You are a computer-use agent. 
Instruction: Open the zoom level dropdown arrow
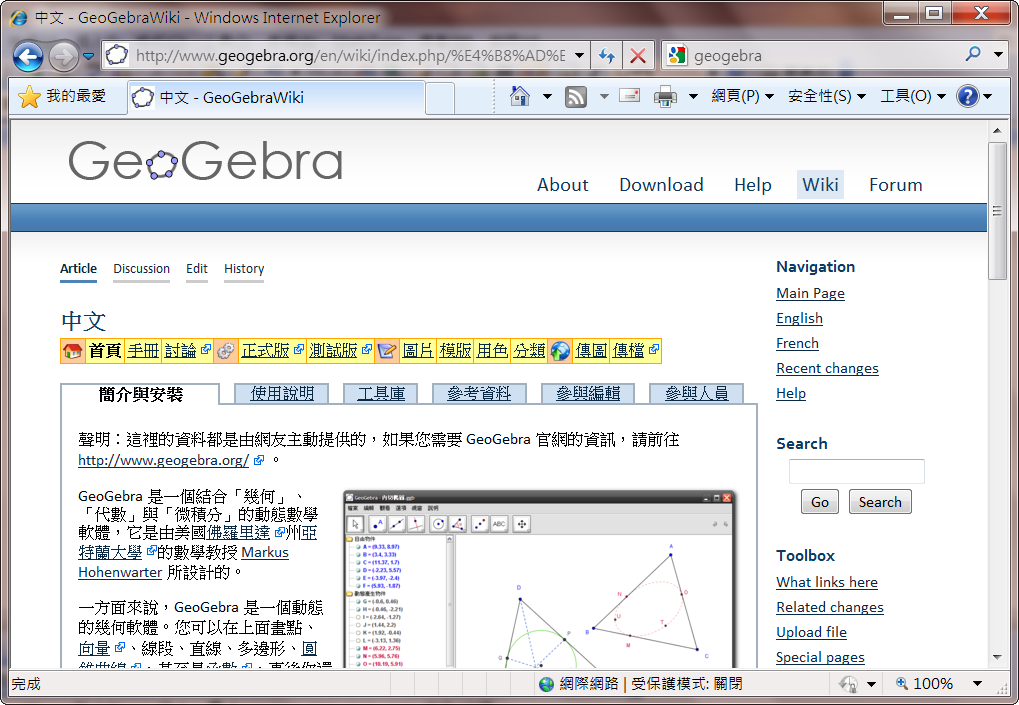coord(977,684)
